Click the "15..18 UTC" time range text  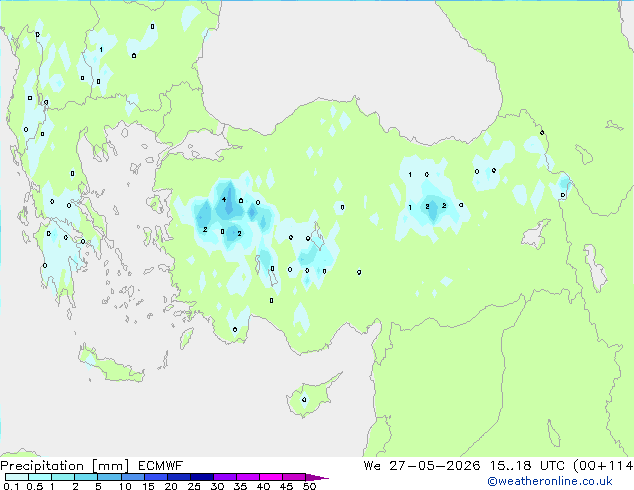(528, 466)
